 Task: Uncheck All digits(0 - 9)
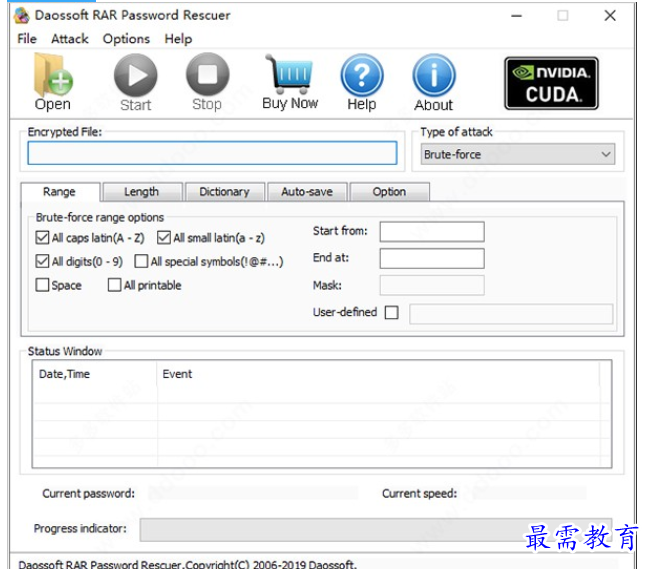click(x=42, y=261)
